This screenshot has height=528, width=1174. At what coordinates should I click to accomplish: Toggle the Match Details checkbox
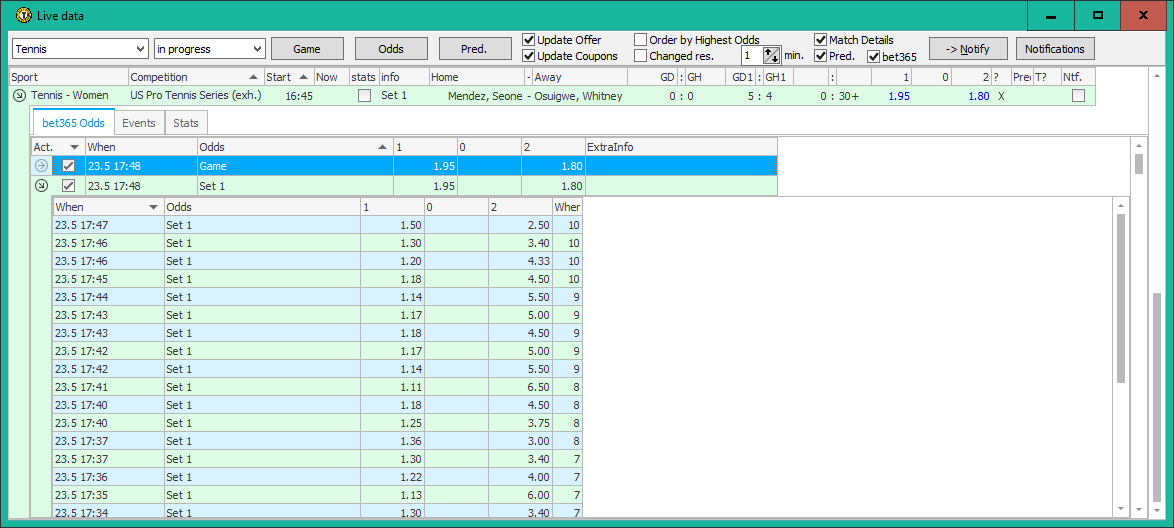point(821,40)
